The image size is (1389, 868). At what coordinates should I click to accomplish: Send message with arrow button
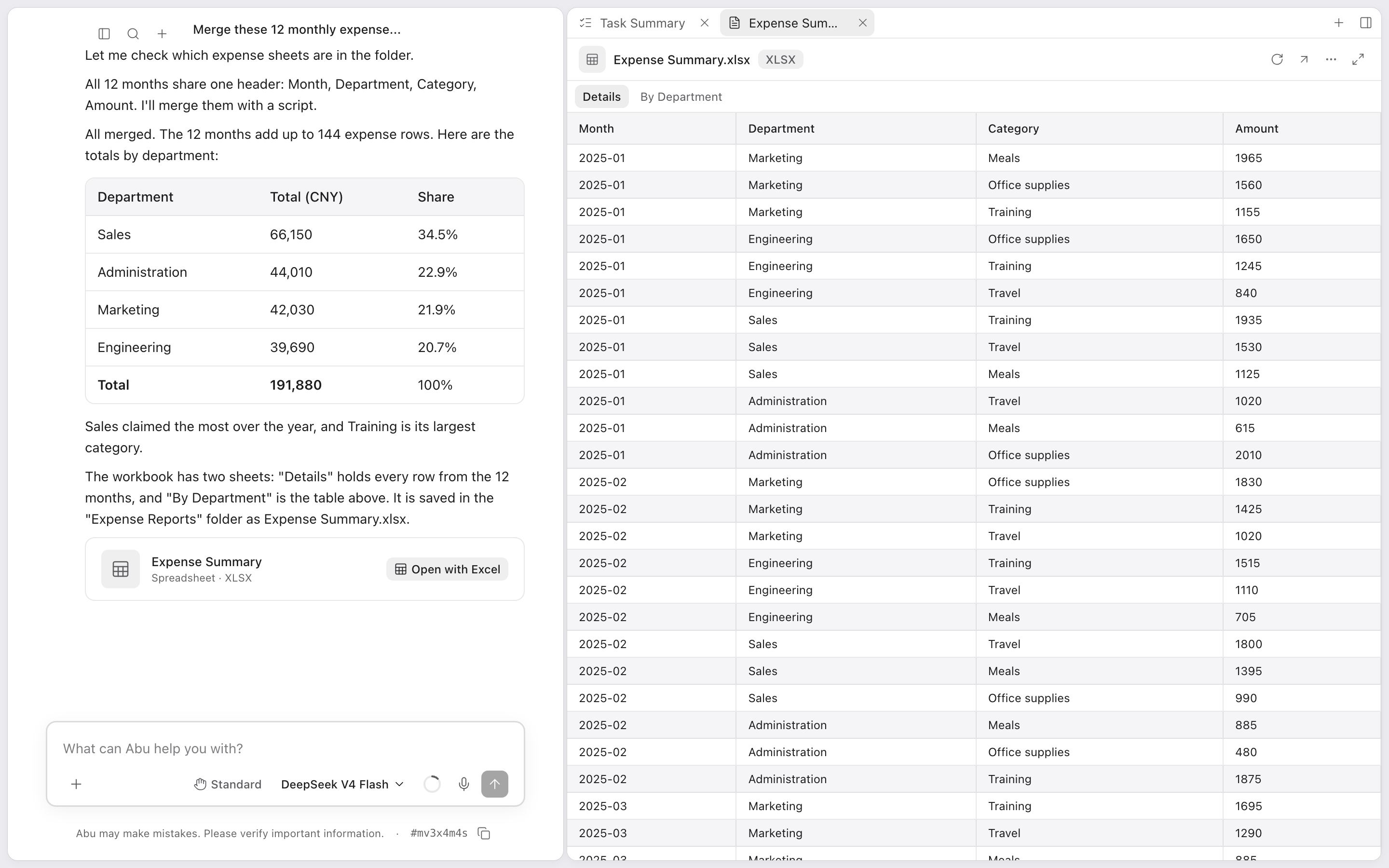(495, 784)
